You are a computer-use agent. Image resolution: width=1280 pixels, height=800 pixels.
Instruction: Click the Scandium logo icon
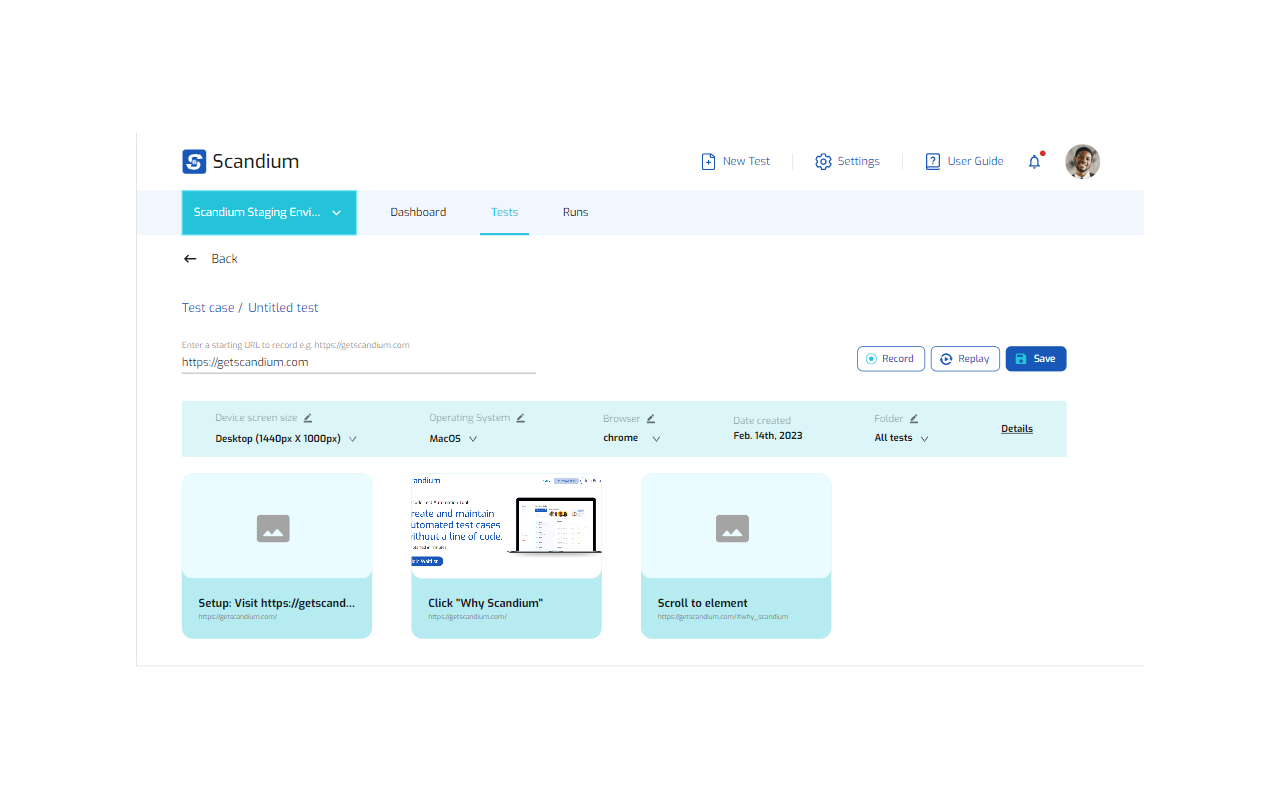click(194, 162)
